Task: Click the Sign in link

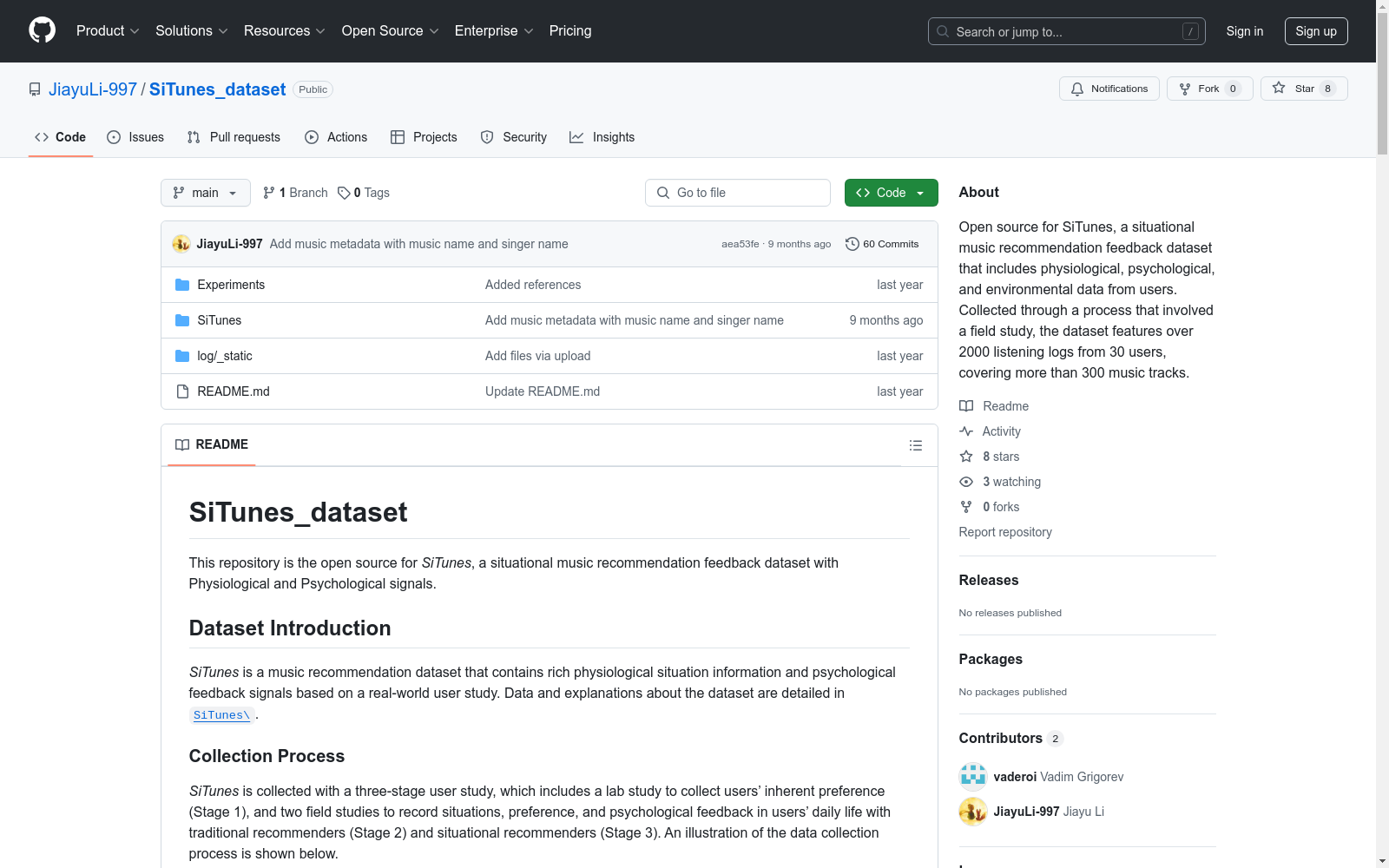Action: coord(1244,31)
